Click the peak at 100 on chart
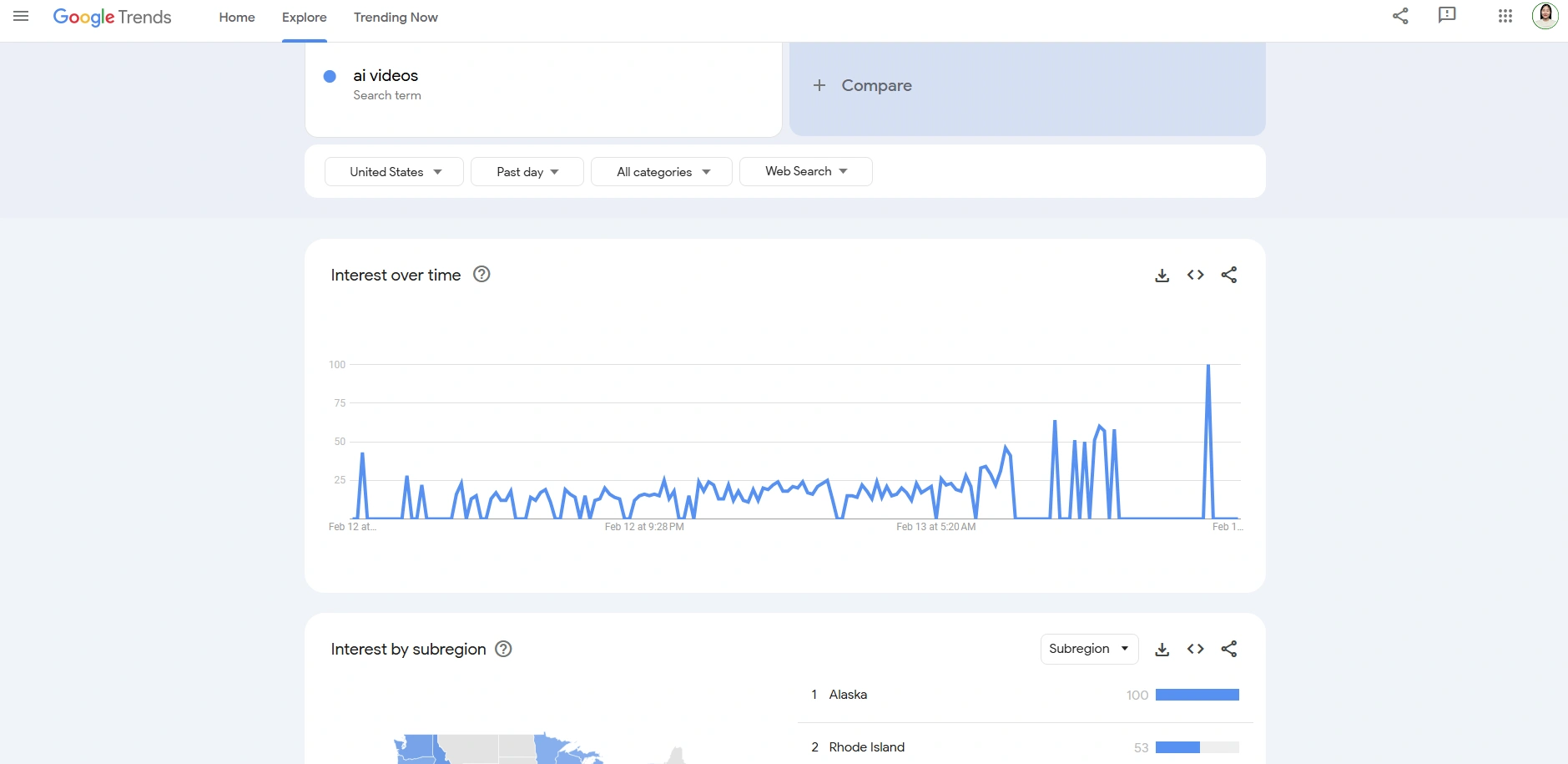Screen dimensions: 1568x764 tap(1208, 366)
